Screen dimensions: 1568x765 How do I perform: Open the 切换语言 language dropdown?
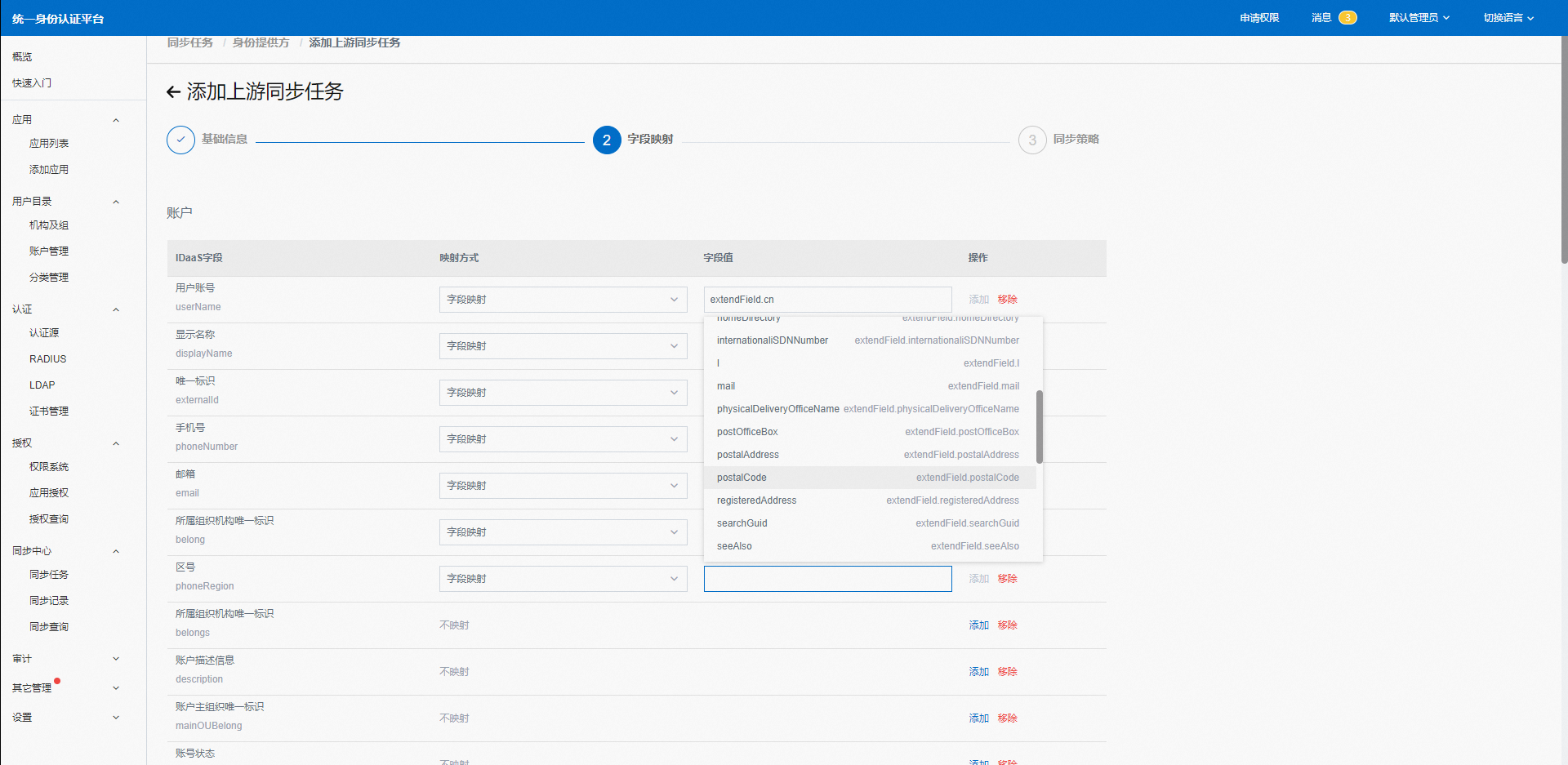tap(1508, 18)
